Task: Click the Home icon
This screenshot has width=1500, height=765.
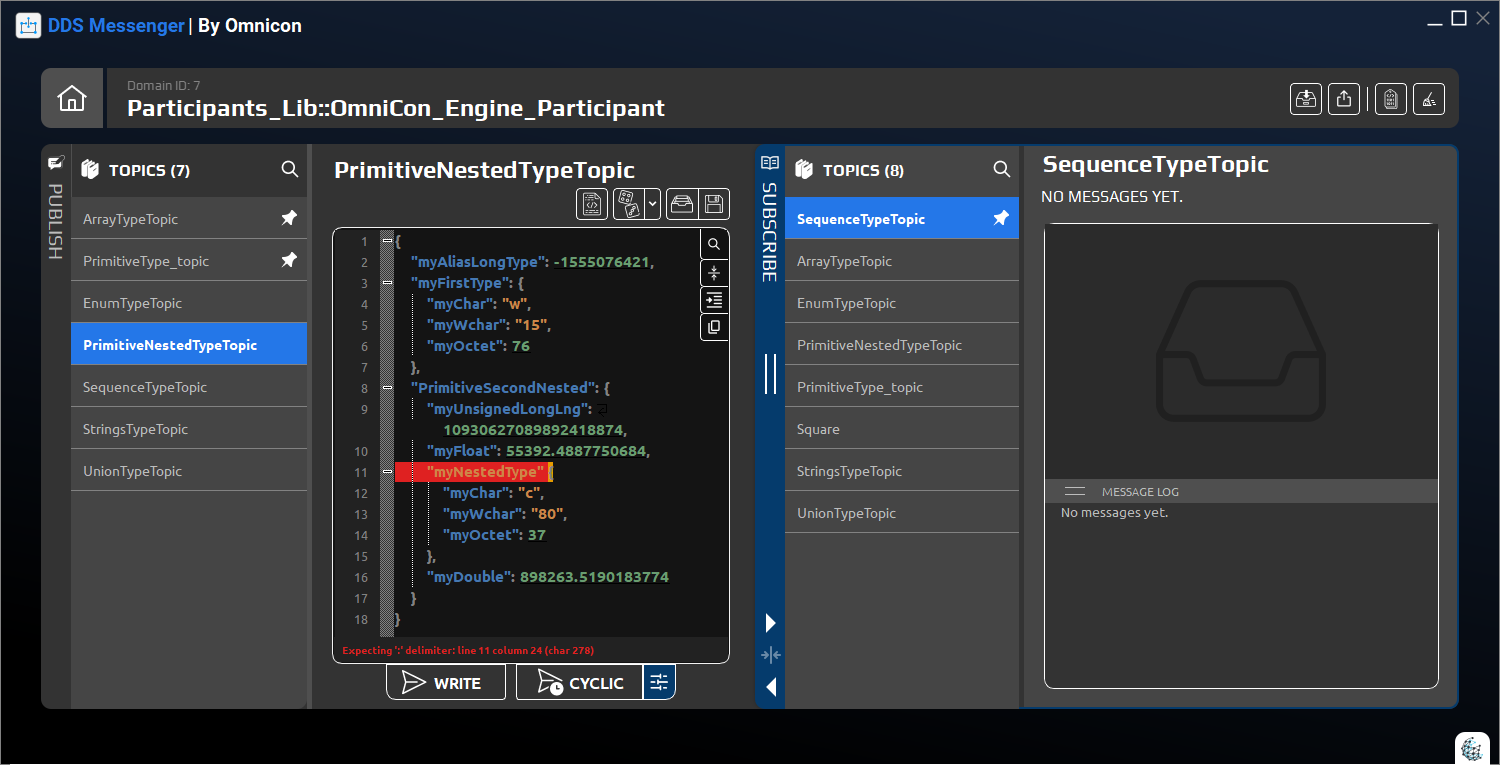Action: click(71, 98)
